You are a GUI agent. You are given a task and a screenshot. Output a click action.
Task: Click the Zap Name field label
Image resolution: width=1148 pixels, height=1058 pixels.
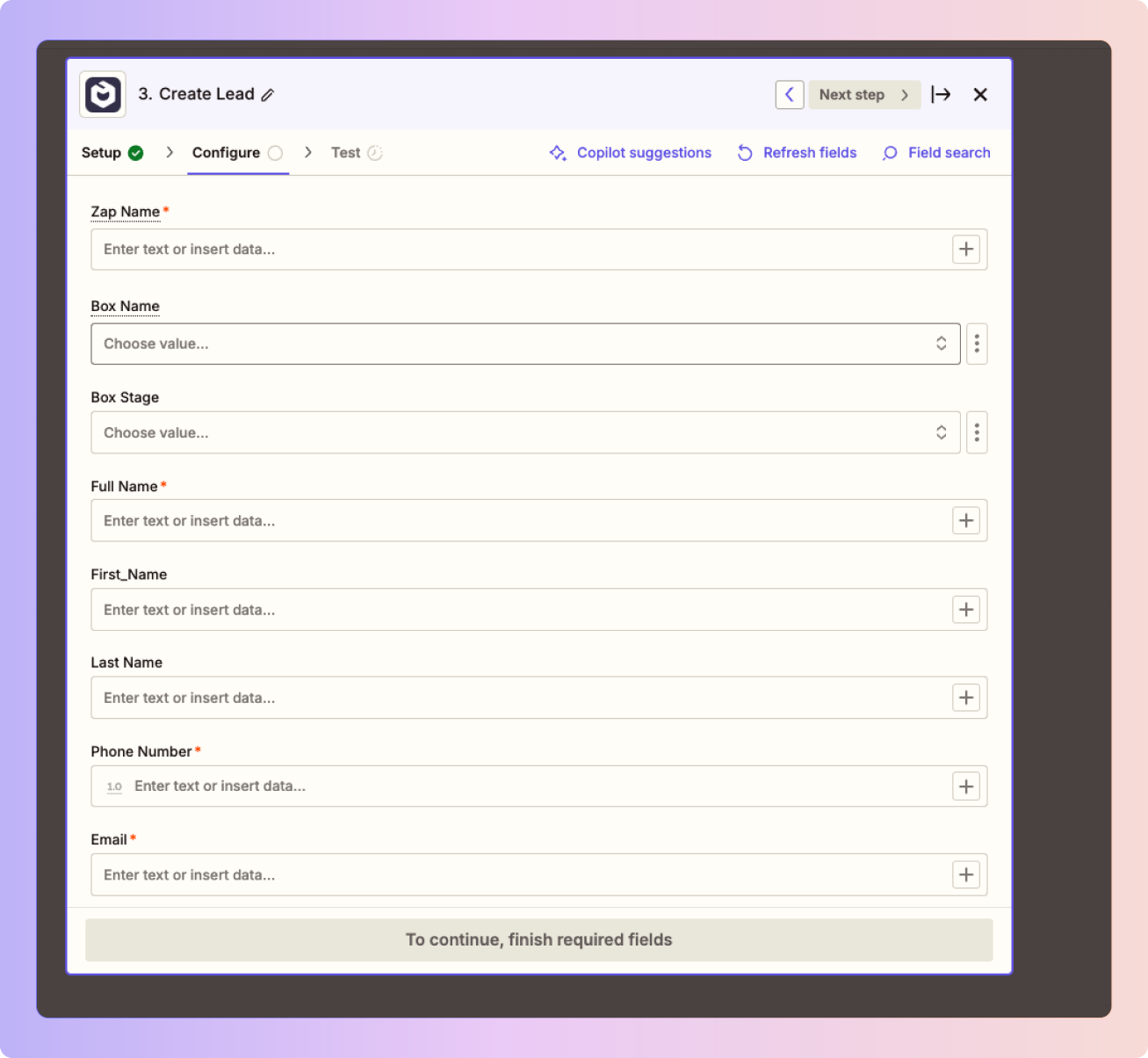pyautogui.click(x=126, y=212)
